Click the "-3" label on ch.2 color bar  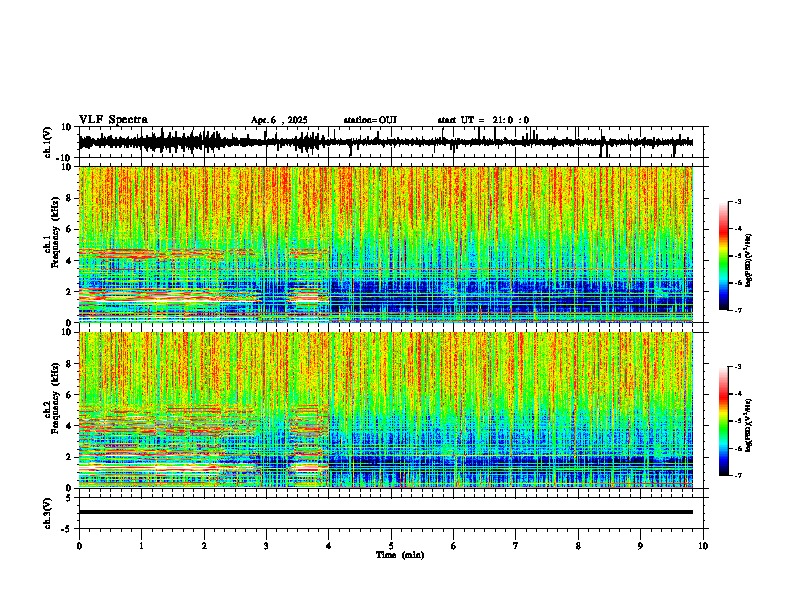pyautogui.click(x=738, y=367)
